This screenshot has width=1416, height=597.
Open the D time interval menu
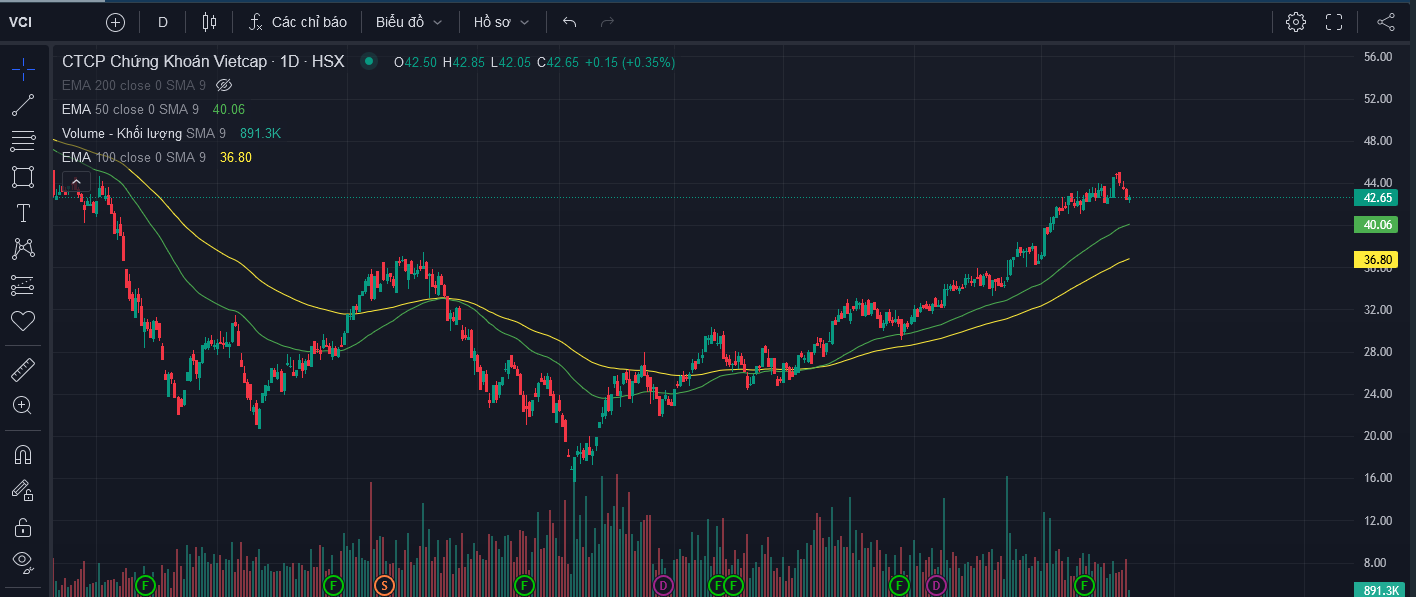point(163,22)
